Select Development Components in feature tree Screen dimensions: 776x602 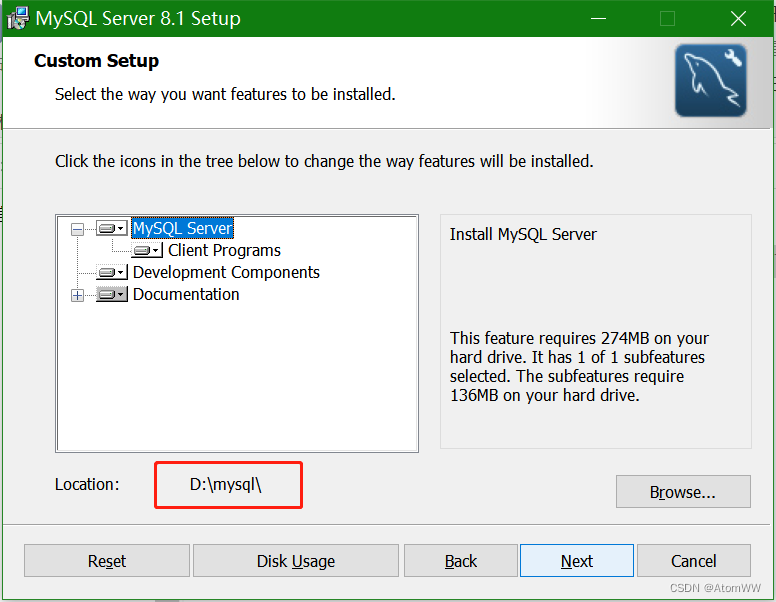click(x=226, y=272)
